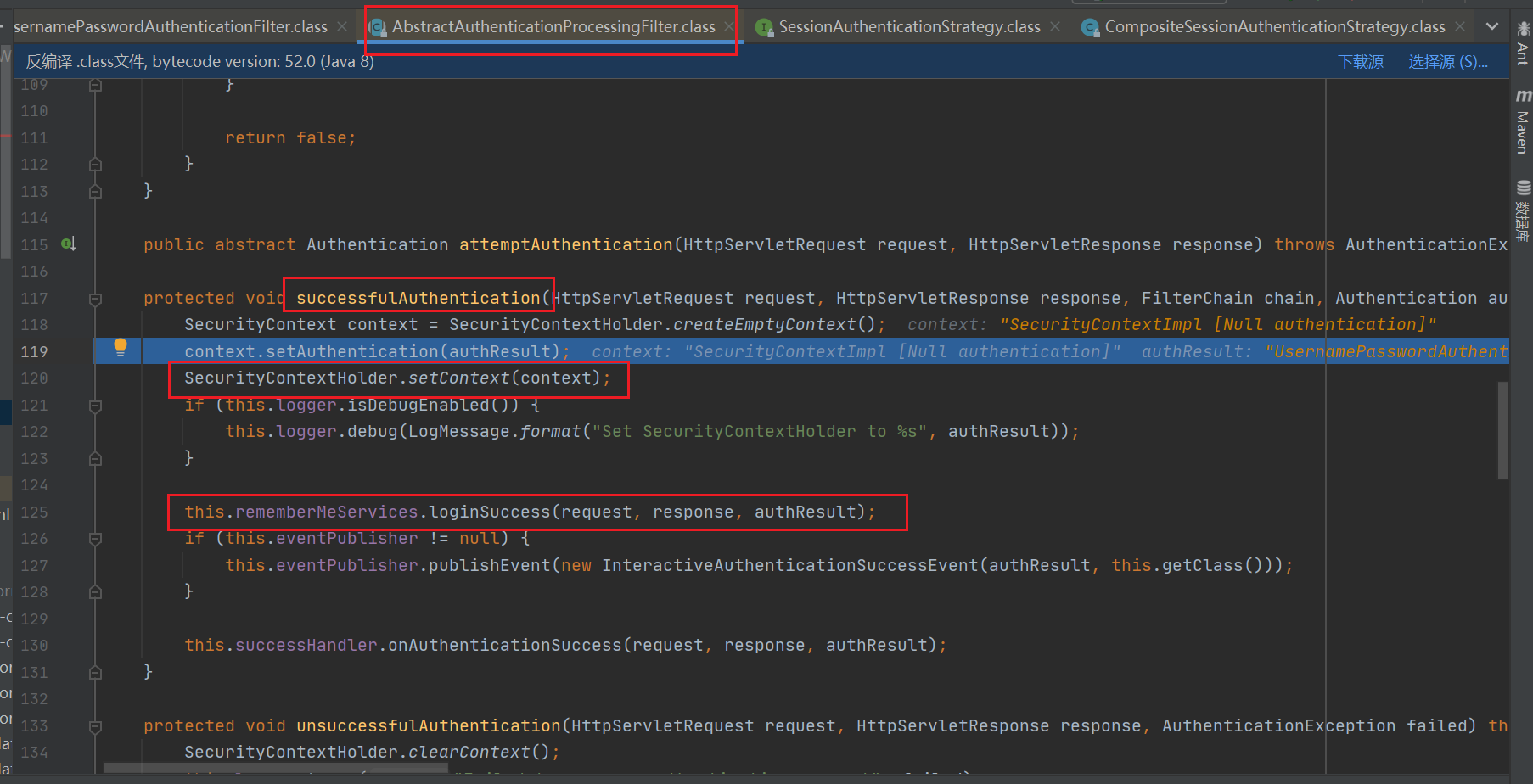Click publishEvent on line 127
This screenshot has width=1533, height=784.
(x=490, y=565)
